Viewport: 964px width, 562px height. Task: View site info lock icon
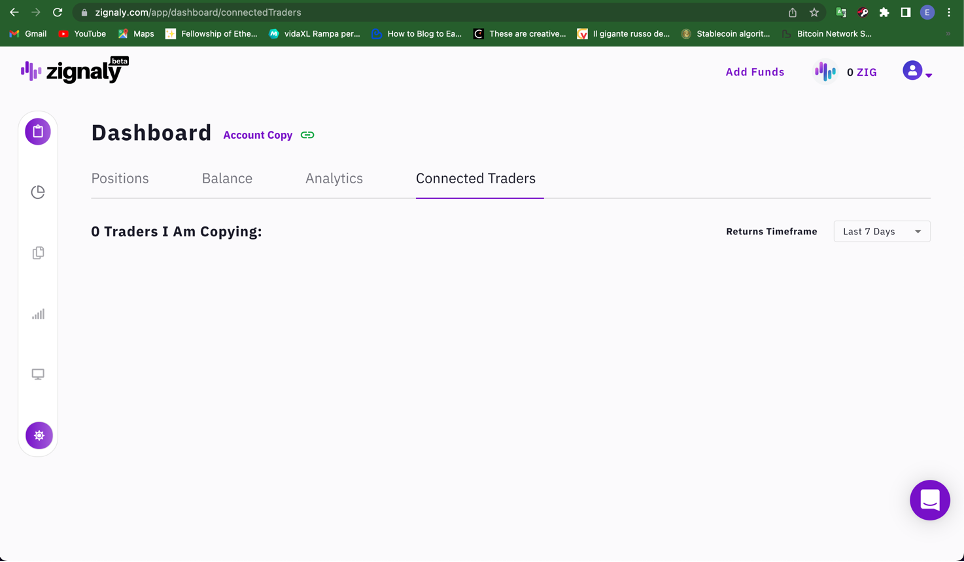coord(84,12)
